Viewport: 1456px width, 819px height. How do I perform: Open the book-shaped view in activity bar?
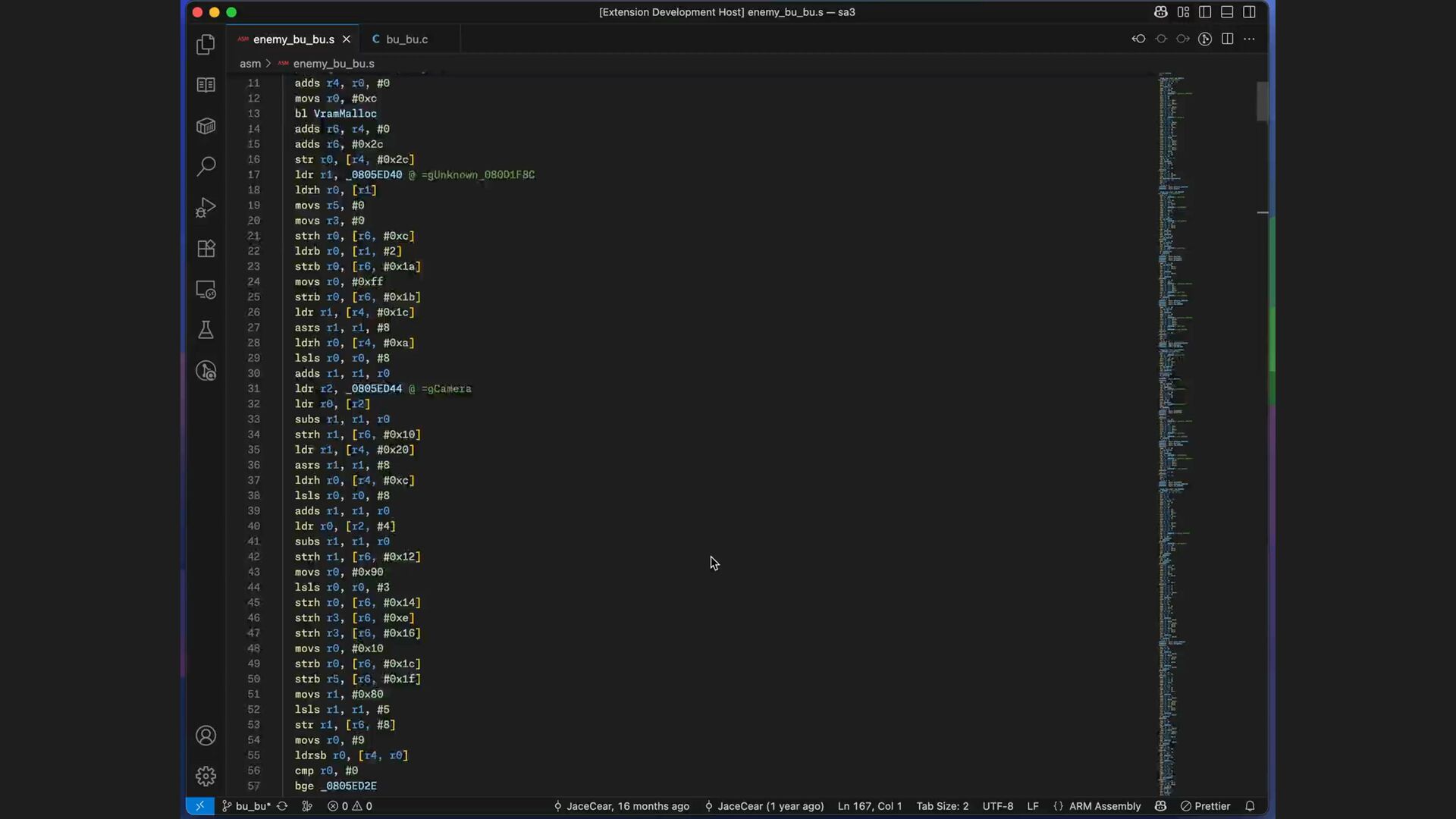click(206, 85)
